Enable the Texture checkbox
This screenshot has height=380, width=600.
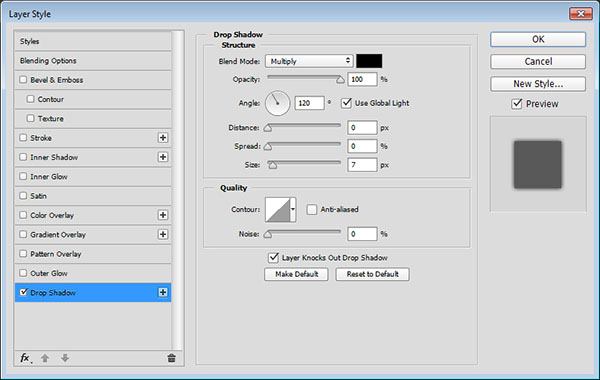click(31, 118)
